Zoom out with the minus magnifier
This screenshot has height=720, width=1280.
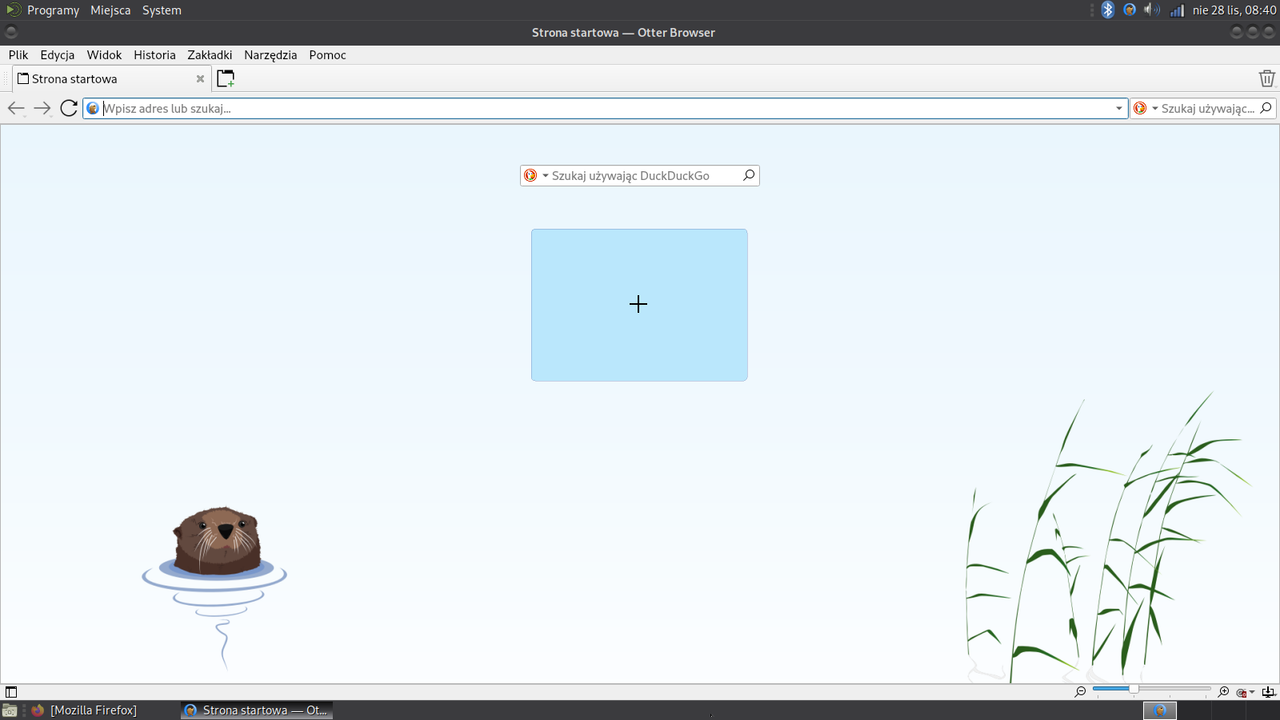click(x=1081, y=692)
